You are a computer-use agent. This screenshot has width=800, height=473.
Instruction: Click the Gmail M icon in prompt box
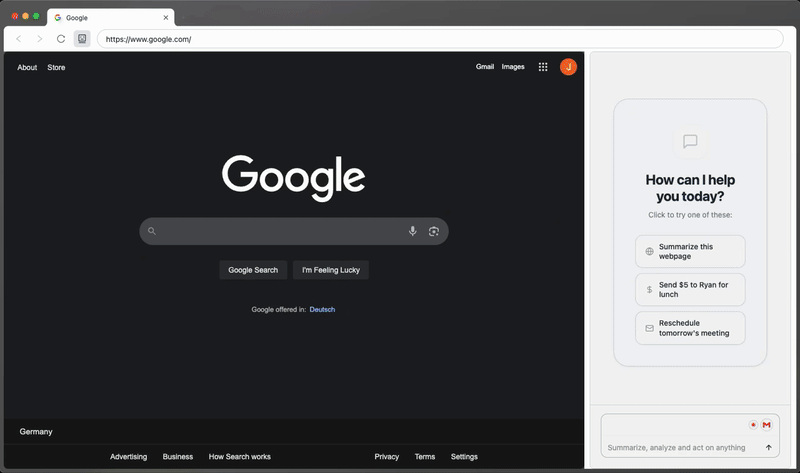point(766,425)
